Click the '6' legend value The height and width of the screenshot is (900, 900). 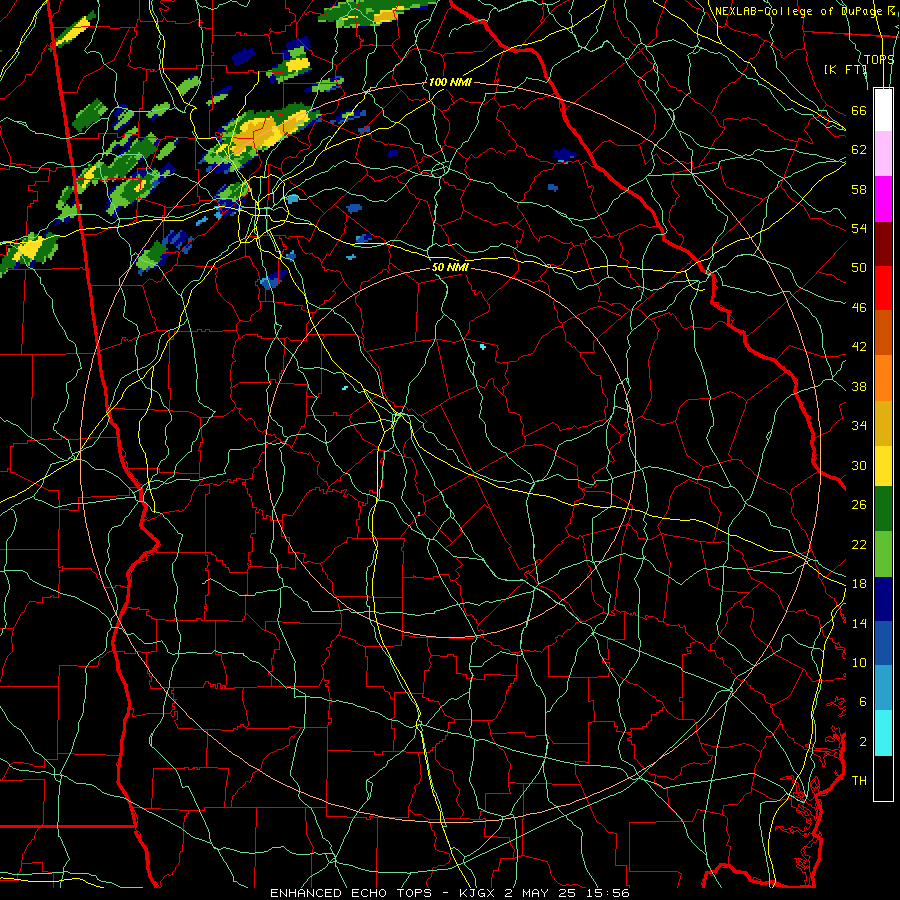863,702
